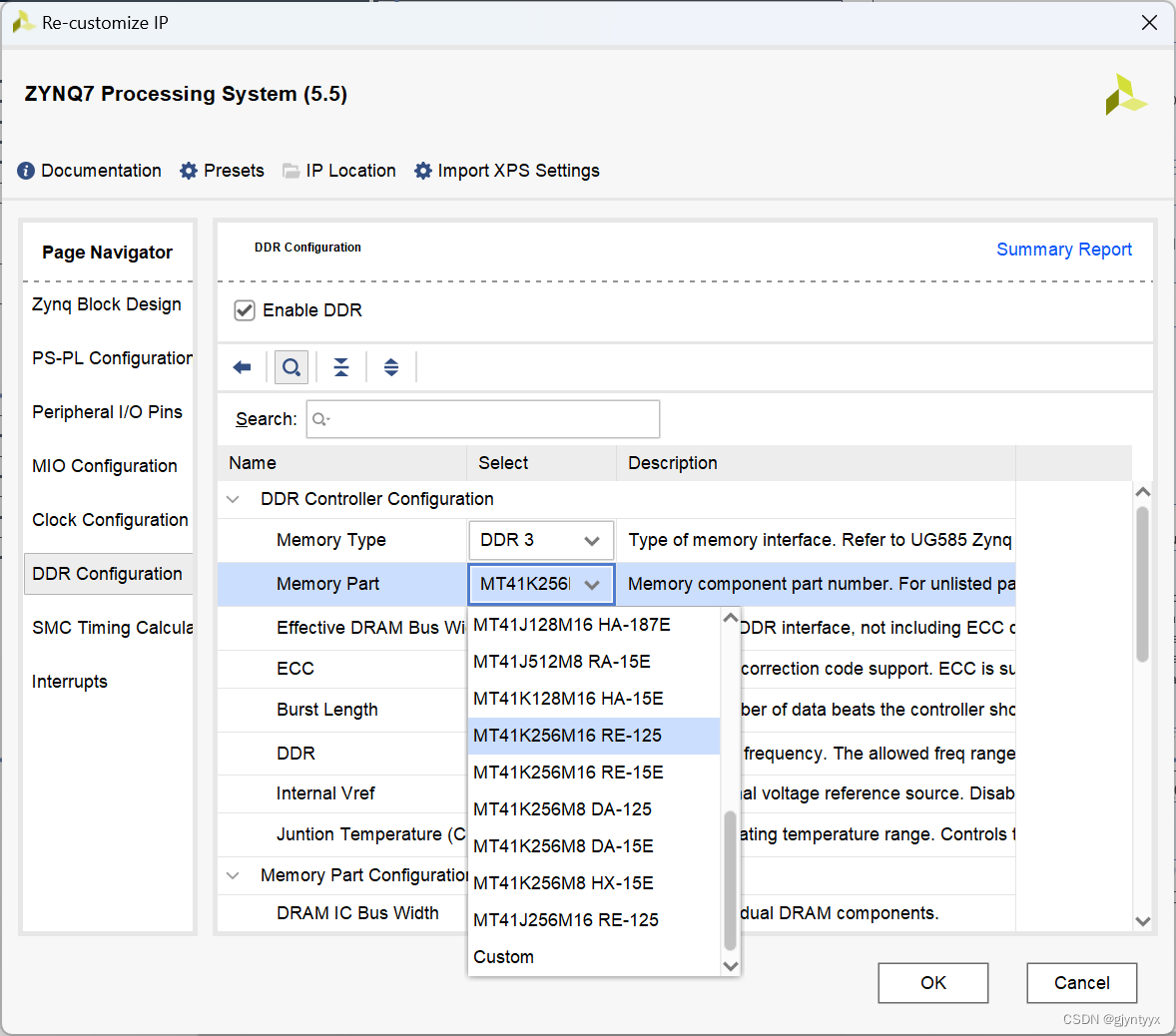Select the Memory Part row label
This screenshot has height=1036, width=1176.
tap(327, 584)
